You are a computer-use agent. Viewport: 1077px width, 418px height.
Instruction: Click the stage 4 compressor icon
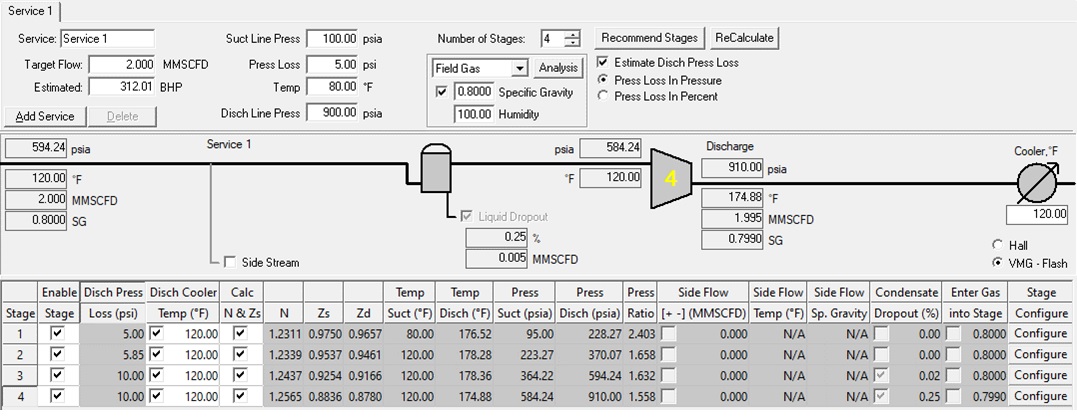pyautogui.click(x=672, y=179)
